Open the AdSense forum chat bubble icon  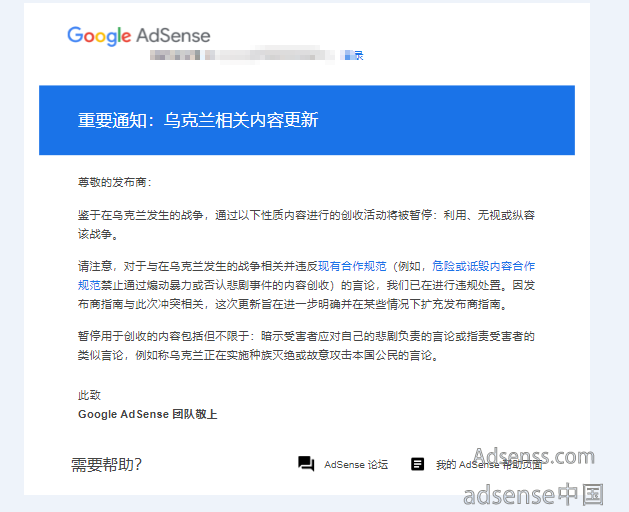pos(306,464)
